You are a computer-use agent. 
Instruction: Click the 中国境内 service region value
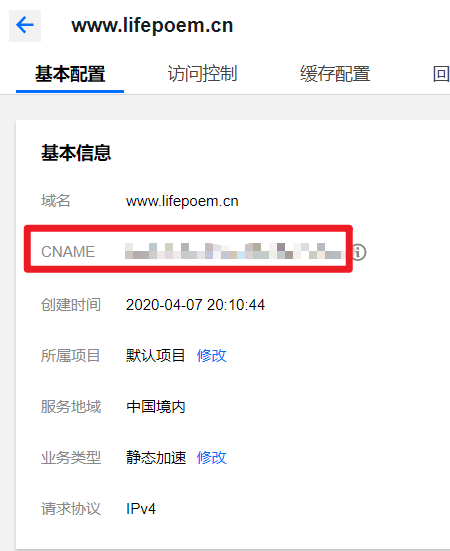tap(156, 407)
